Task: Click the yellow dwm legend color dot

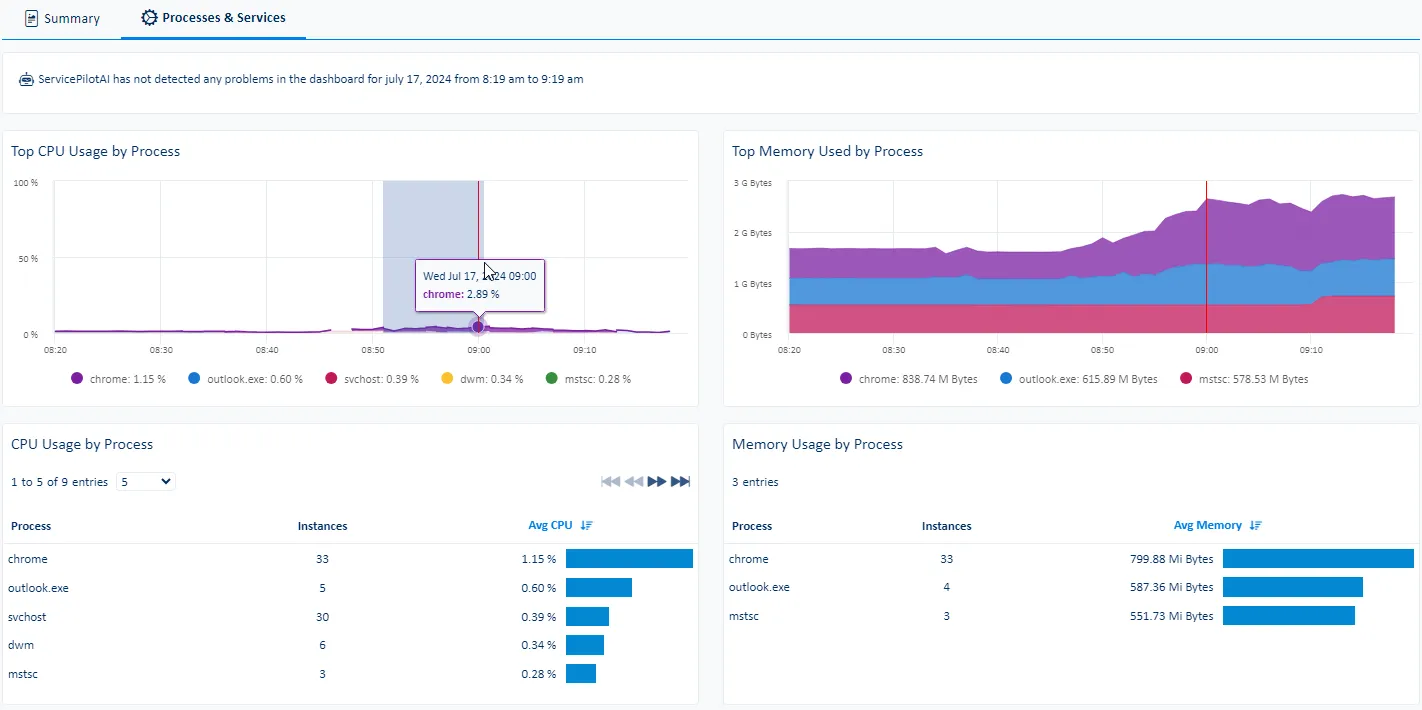Action: coord(448,379)
